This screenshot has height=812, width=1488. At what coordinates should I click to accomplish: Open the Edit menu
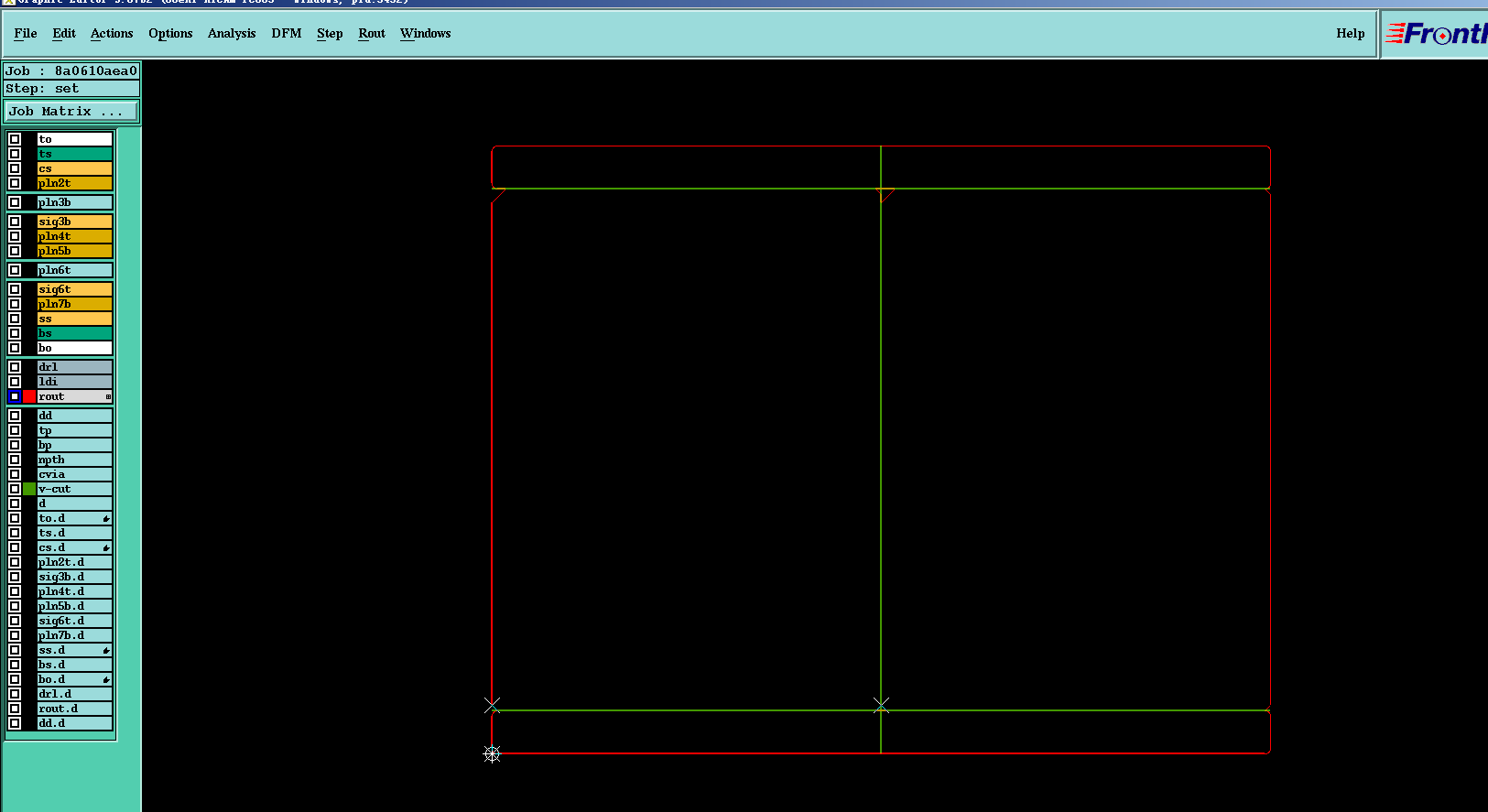click(x=64, y=34)
